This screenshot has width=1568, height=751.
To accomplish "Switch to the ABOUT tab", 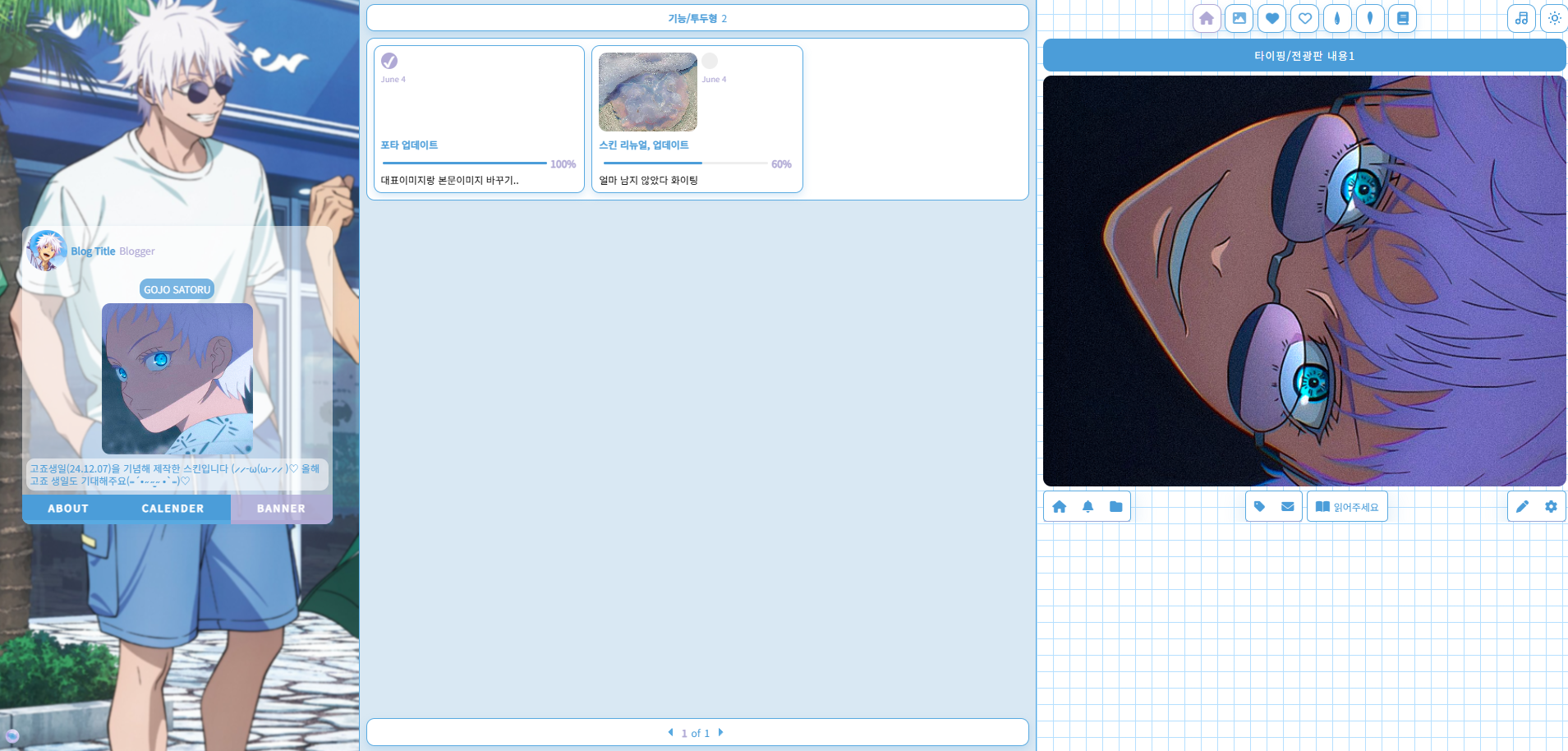I will [68, 509].
